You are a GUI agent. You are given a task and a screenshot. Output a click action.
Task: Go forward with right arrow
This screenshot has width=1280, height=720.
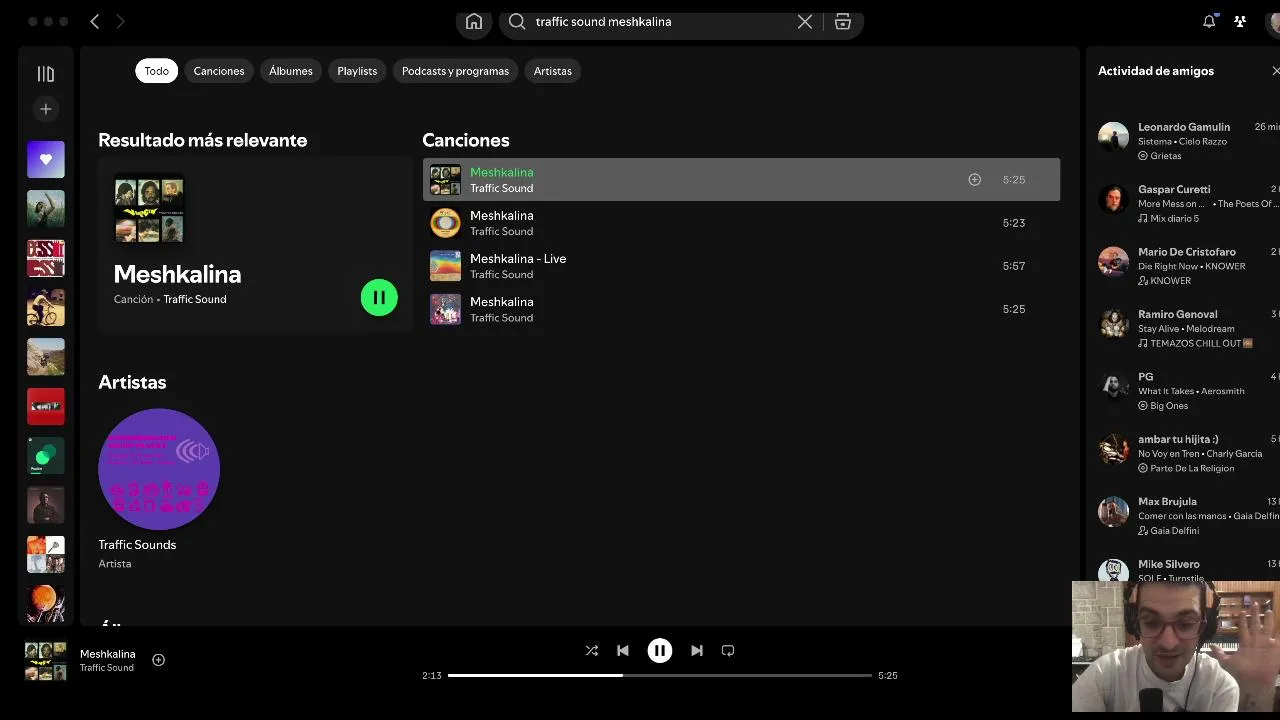click(x=121, y=21)
